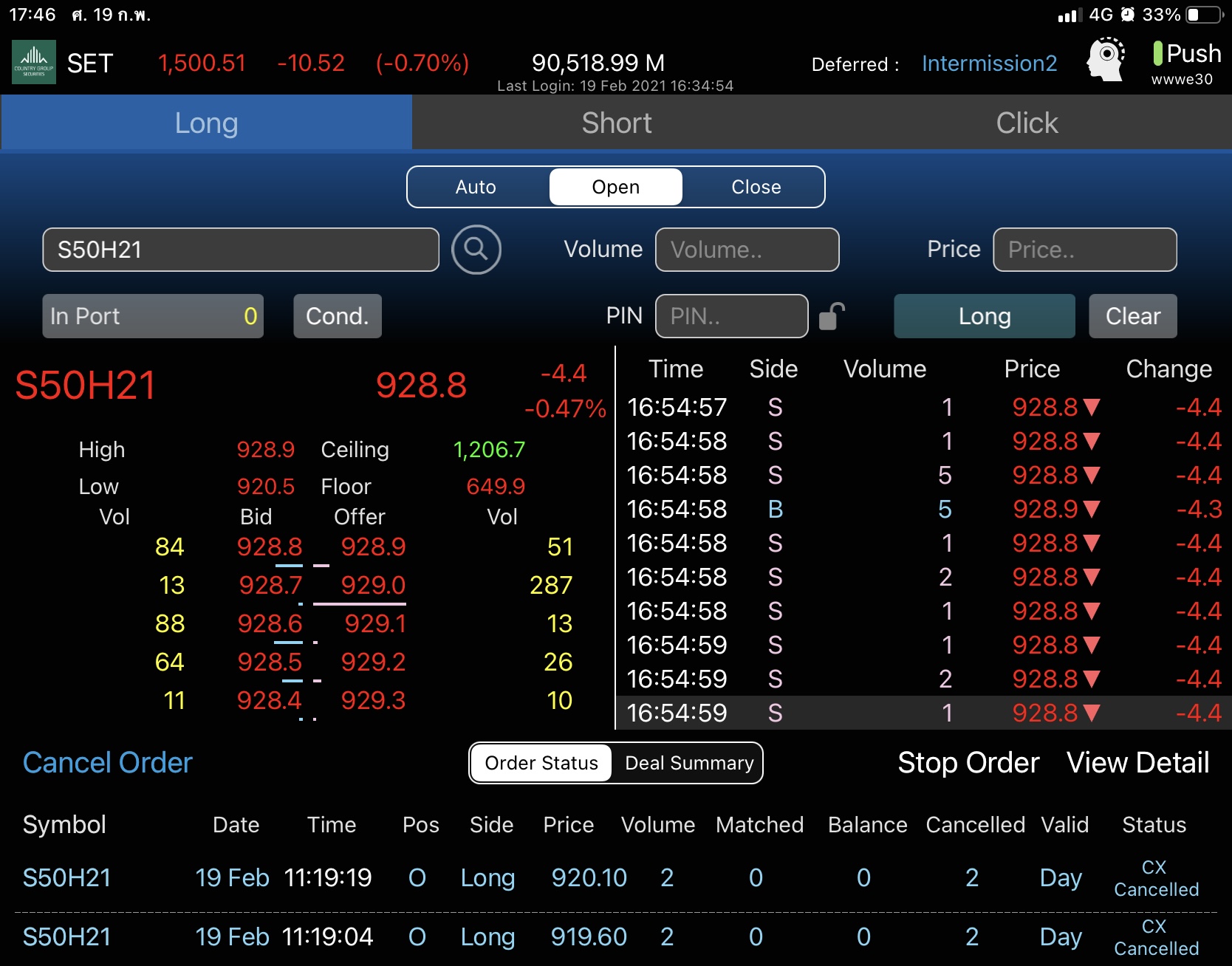Open the Cond. conditional order button
Screen dimensions: 1232x966
coord(338,316)
